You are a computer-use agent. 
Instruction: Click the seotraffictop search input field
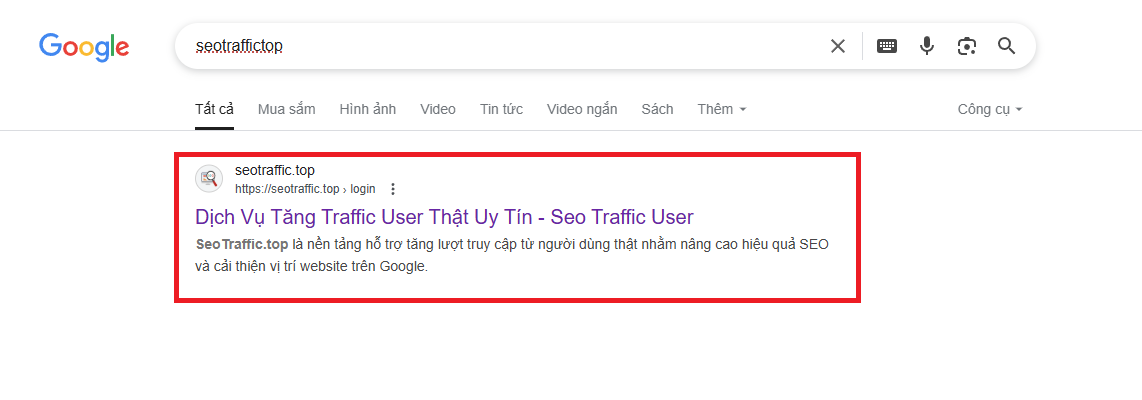[x=503, y=46]
